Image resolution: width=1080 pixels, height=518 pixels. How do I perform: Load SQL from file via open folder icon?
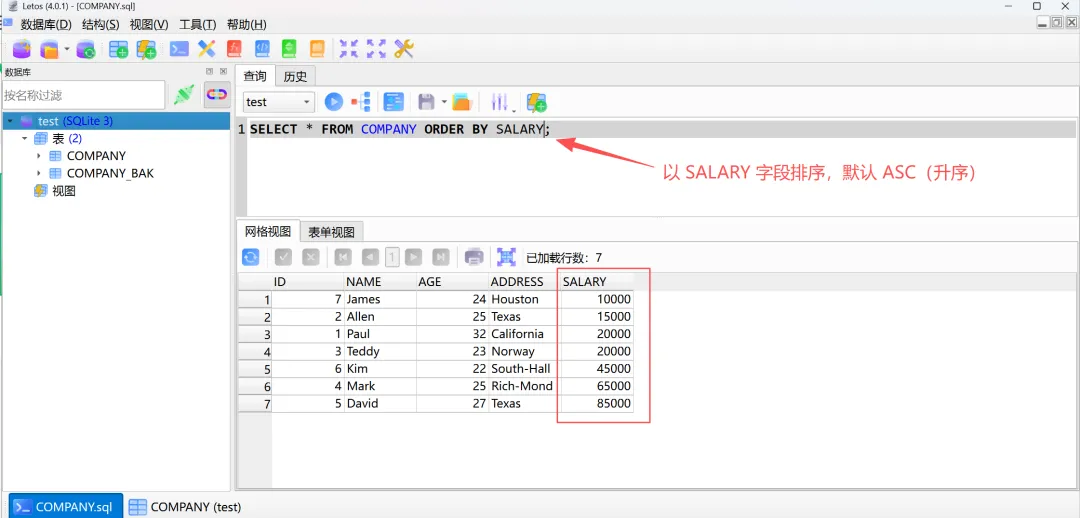click(x=461, y=102)
